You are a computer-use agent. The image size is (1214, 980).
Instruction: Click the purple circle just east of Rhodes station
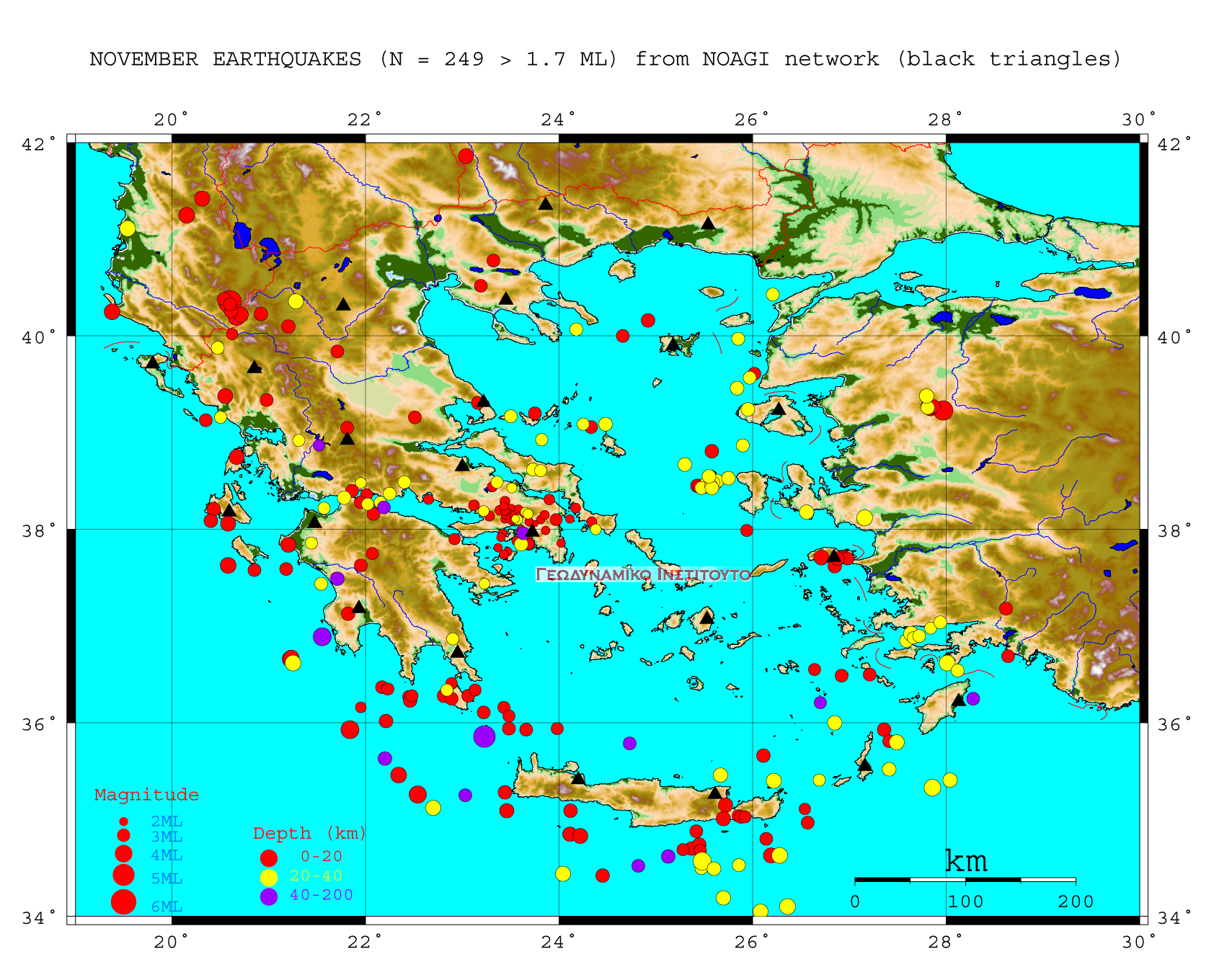973,698
